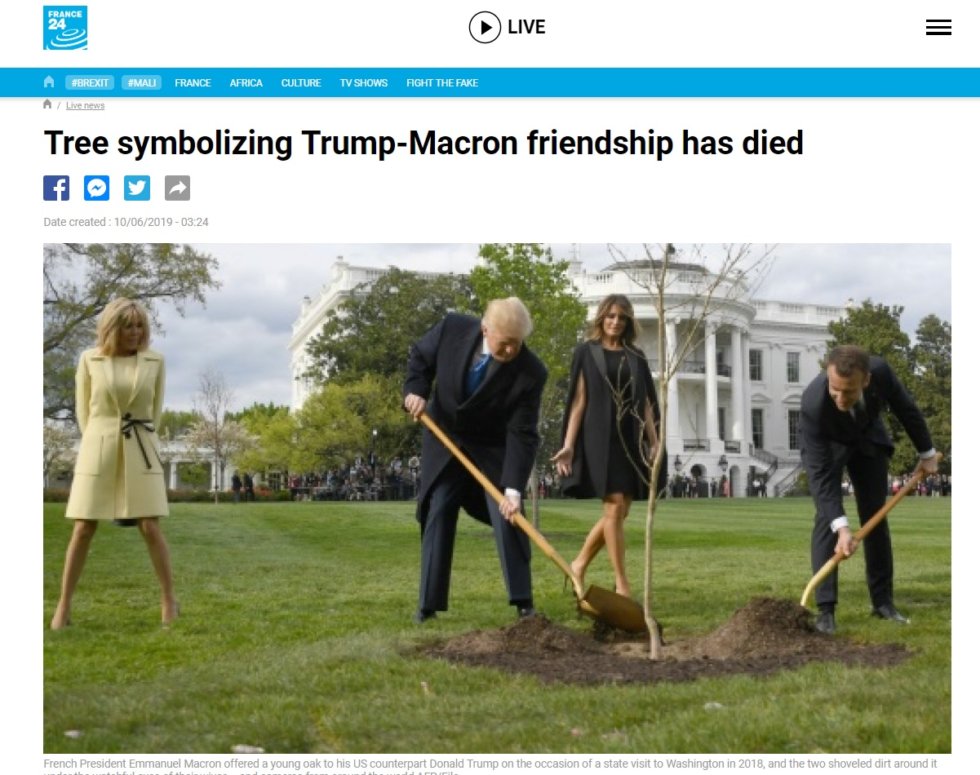
Task: Share article on Facebook
Action: point(56,188)
